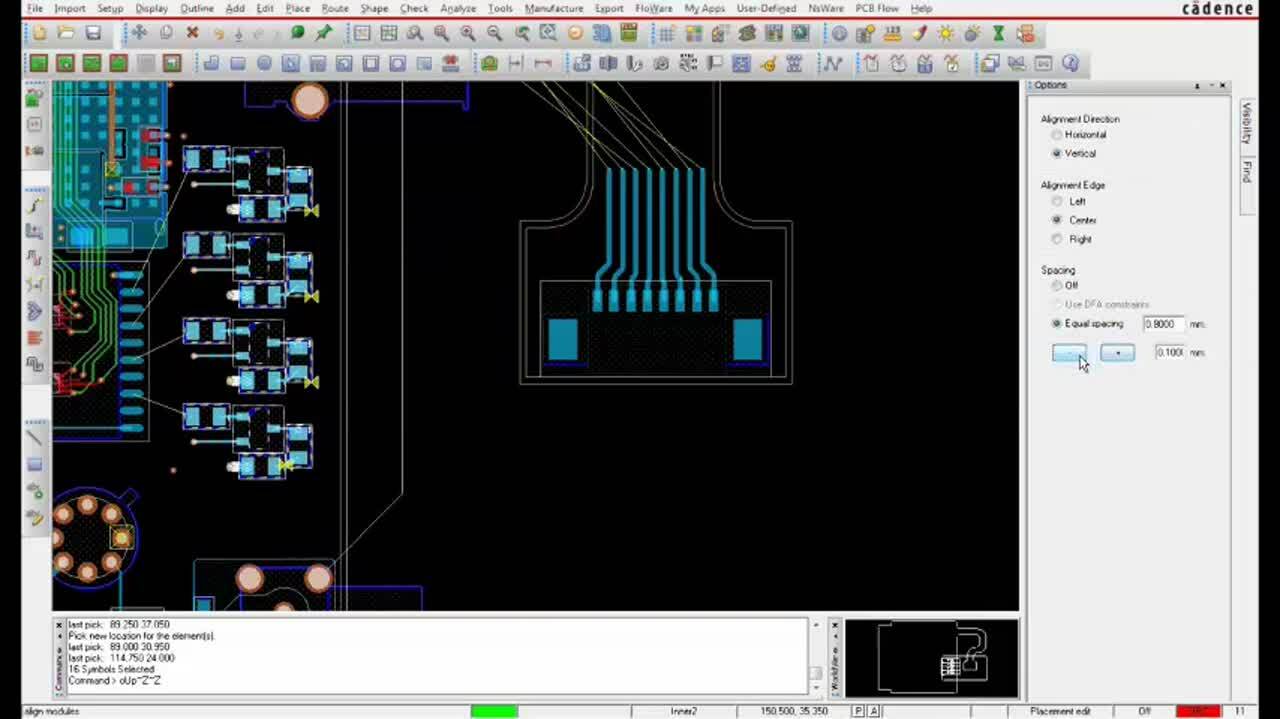Edit the Equal spacing value field
1280x719 pixels.
tap(1162, 323)
